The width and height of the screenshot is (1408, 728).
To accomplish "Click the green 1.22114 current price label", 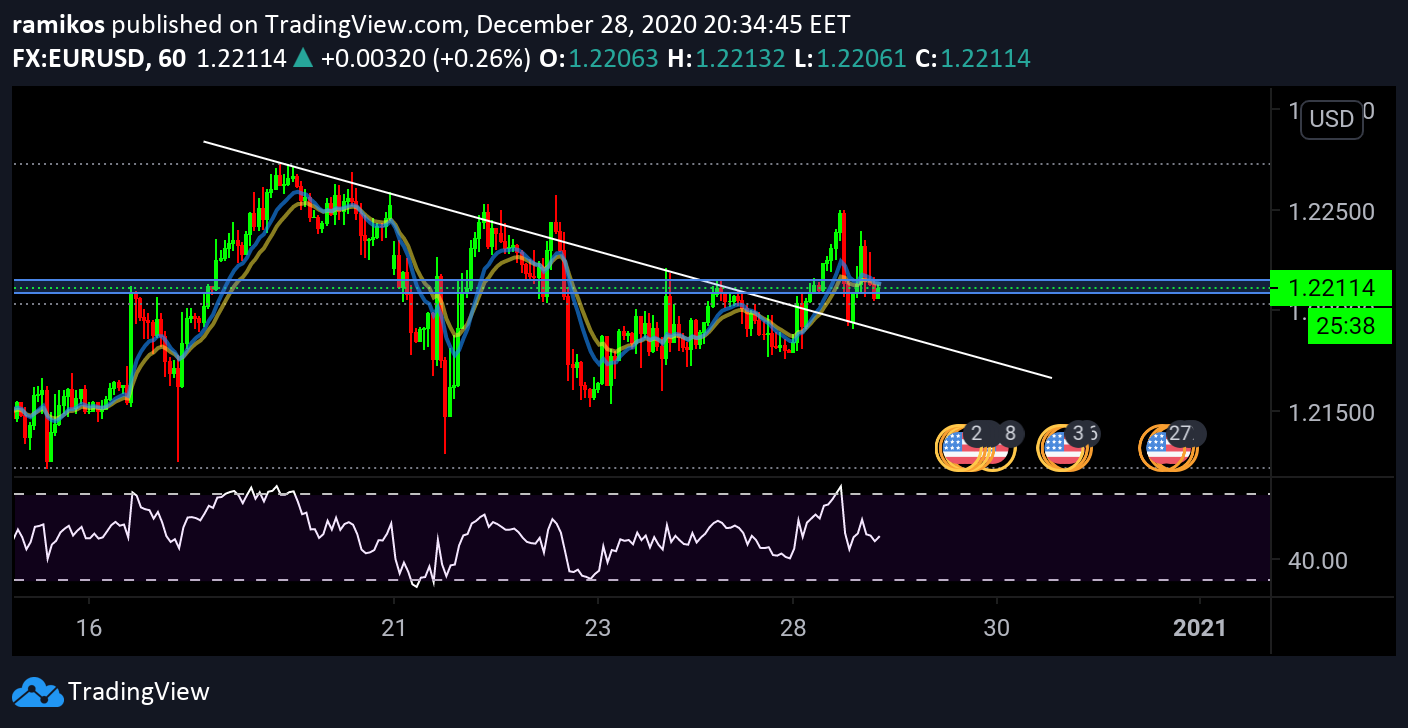I will coord(1330,288).
